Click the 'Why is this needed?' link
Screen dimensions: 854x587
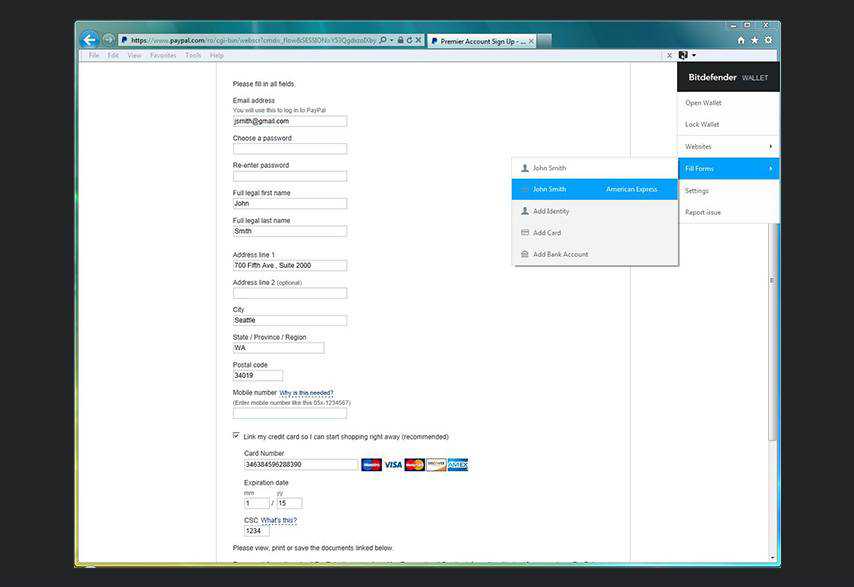[306, 393]
